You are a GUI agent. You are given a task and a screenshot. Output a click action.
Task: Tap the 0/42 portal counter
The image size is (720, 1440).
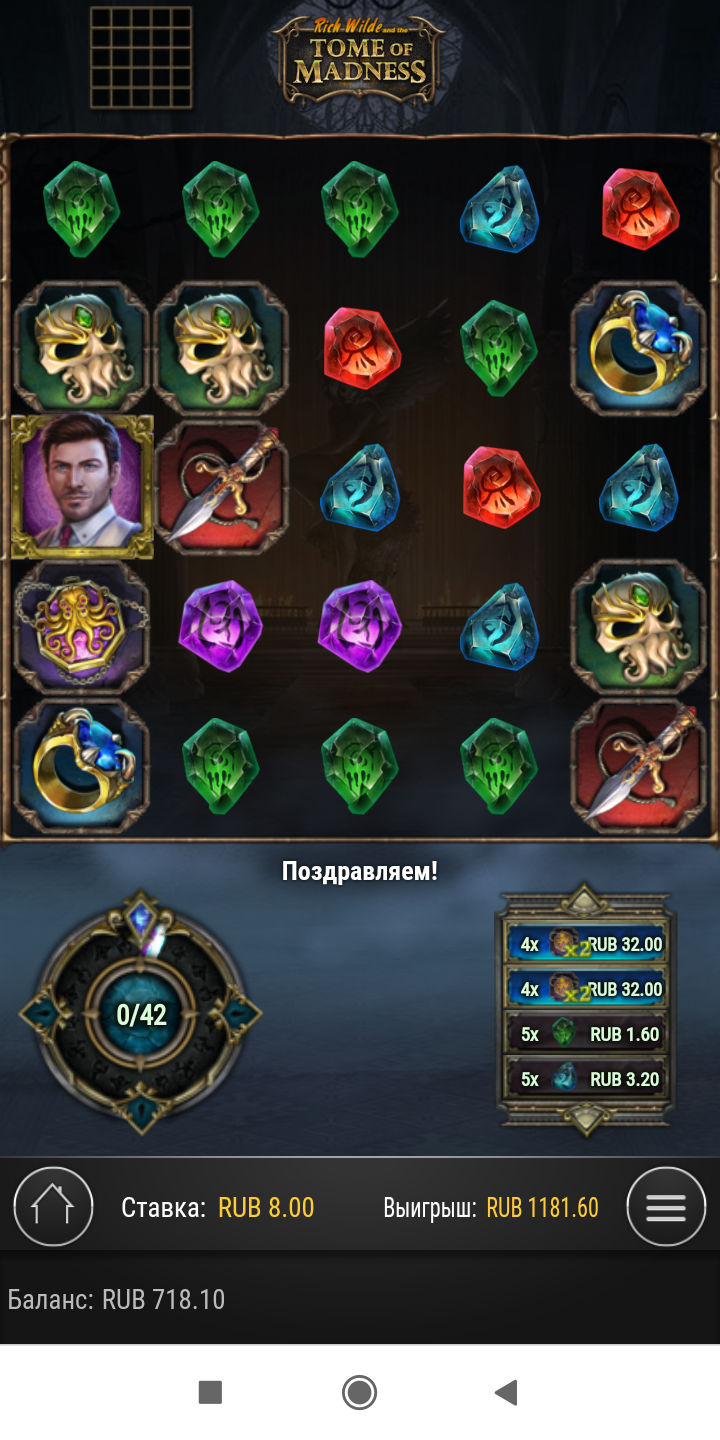(141, 1015)
